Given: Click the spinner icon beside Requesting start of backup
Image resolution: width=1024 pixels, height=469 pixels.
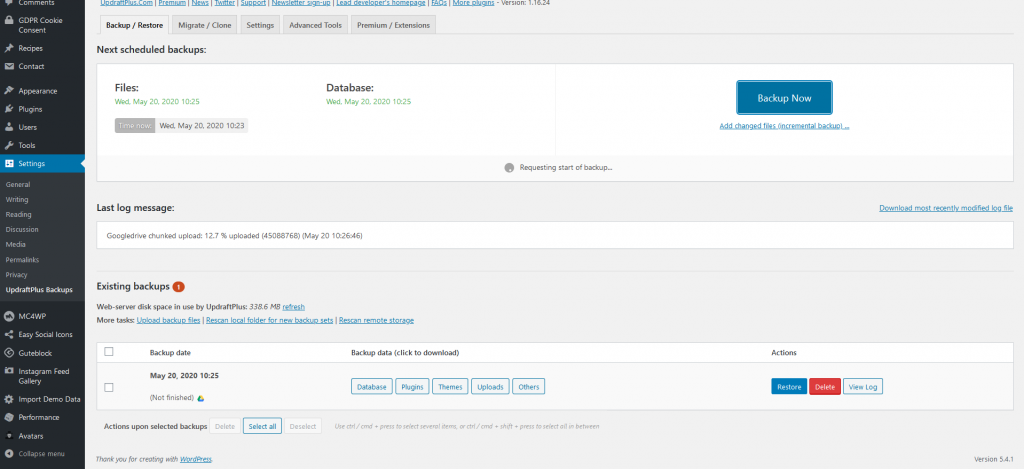Looking at the screenshot, I should pos(509,168).
